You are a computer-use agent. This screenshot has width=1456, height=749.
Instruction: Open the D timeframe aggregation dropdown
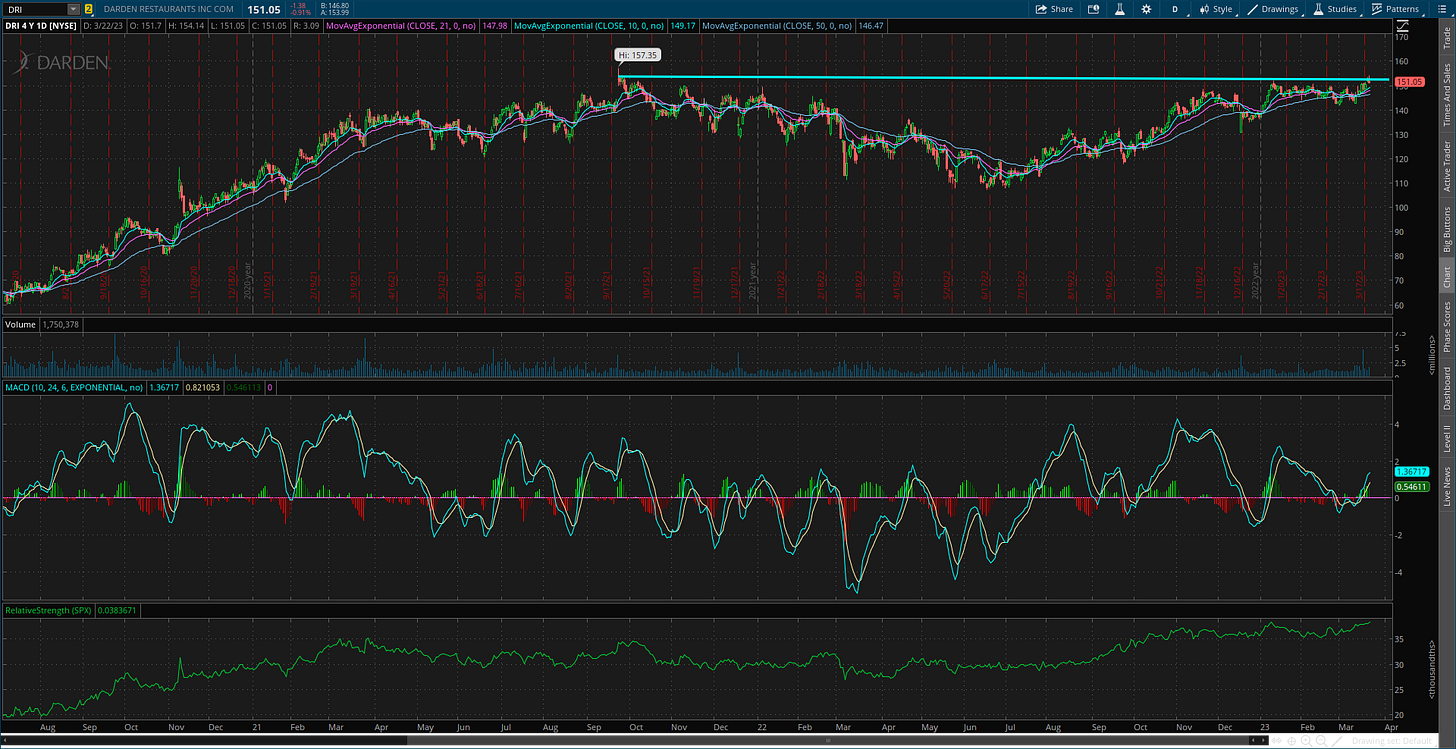(x=1174, y=9)
